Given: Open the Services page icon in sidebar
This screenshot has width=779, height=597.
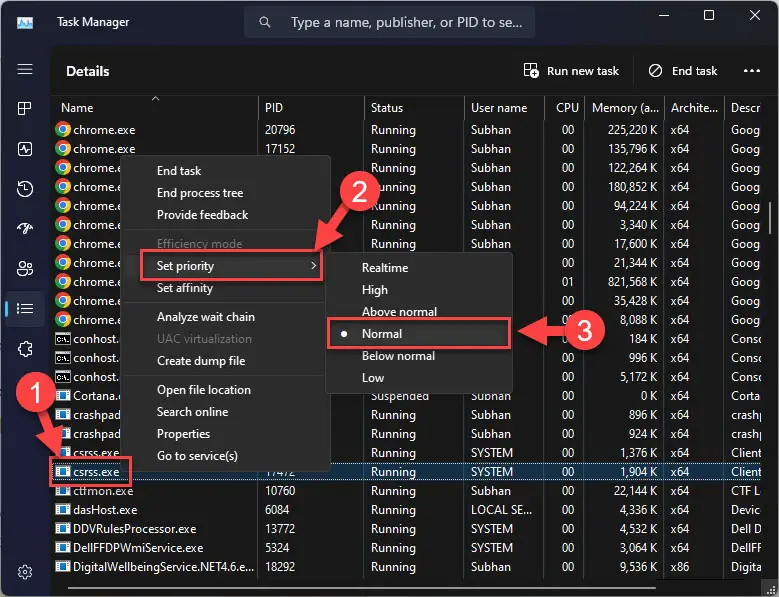Looking at the screenshot, I should coord(25,349).
